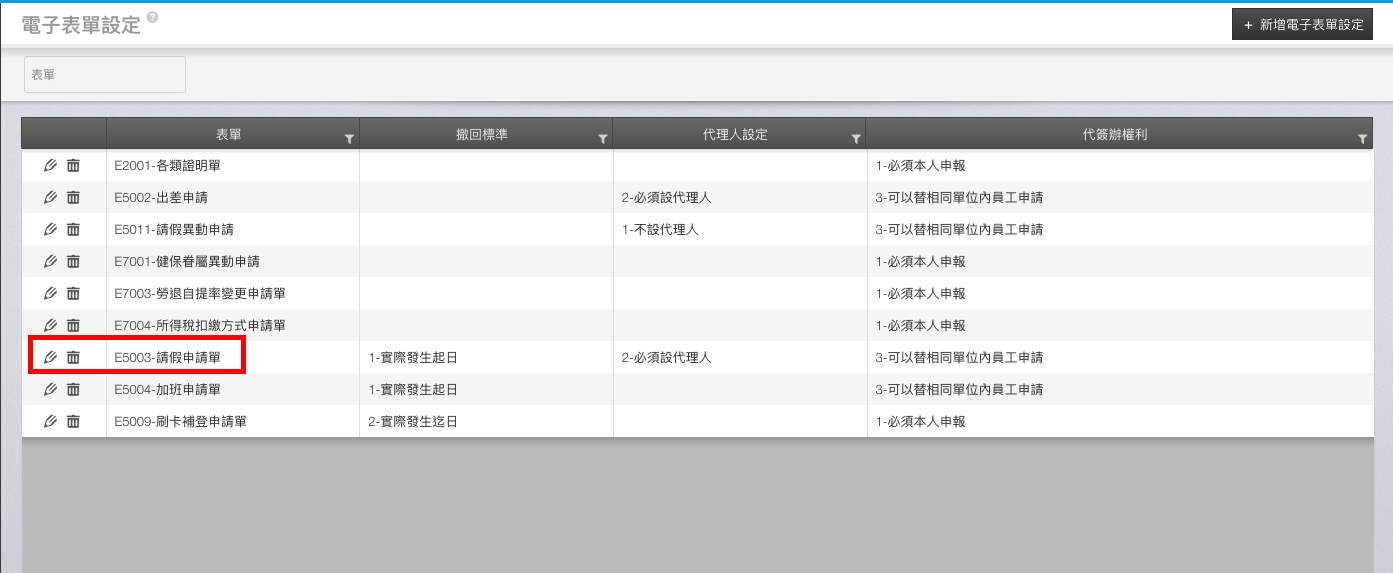Delete the E5011-請假異動申請 row via trash icon
This screenshot has height=573, width=1393.
point(73,229)
